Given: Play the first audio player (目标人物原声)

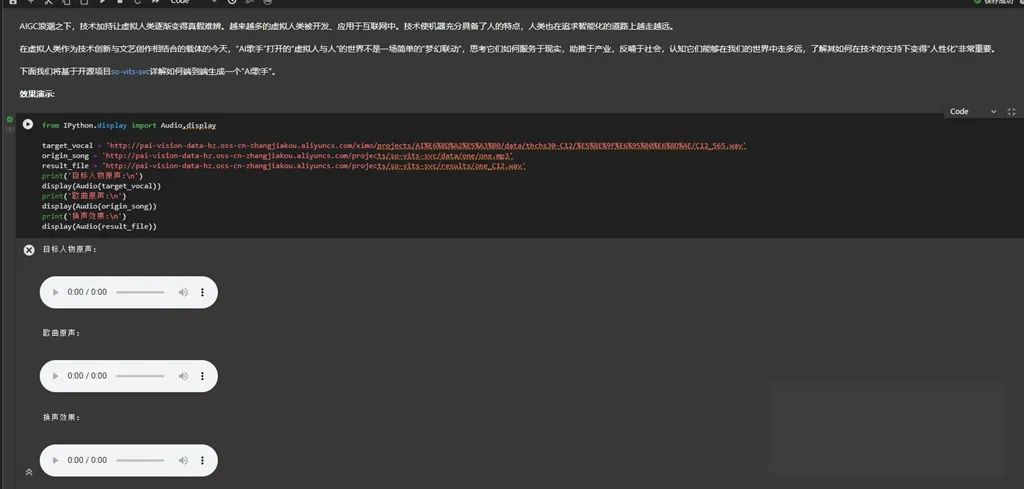Looking at the screenshot, I should click(x=54, y=292).
